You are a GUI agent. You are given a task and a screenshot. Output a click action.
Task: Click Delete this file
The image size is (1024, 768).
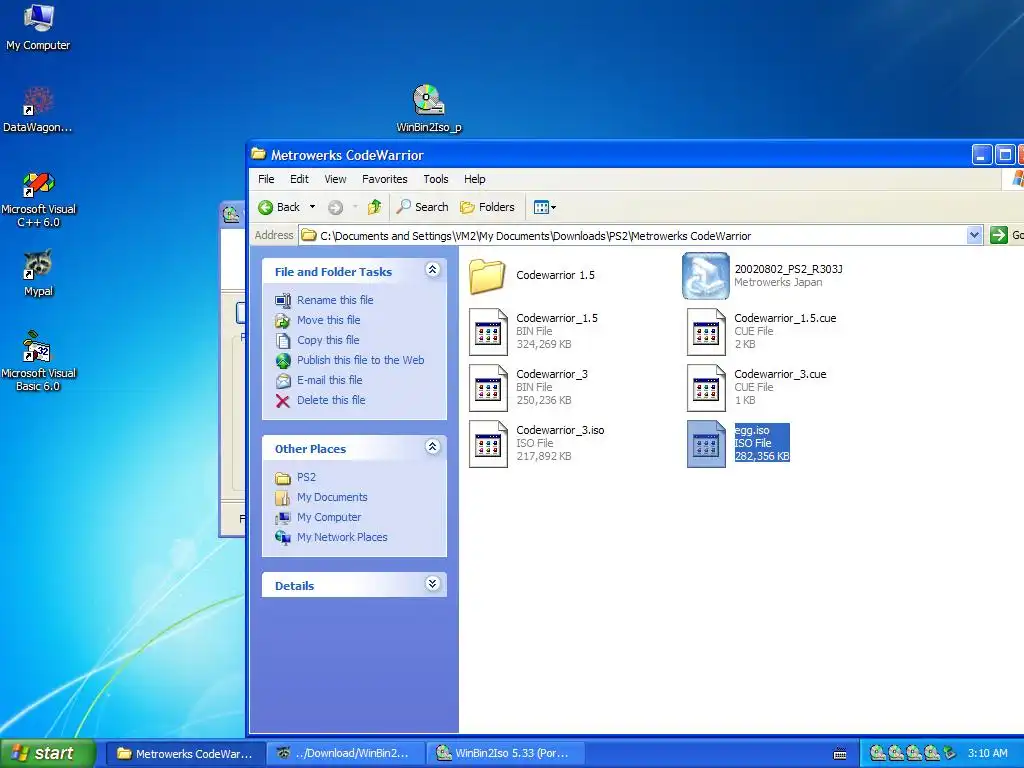coord(331,400)
